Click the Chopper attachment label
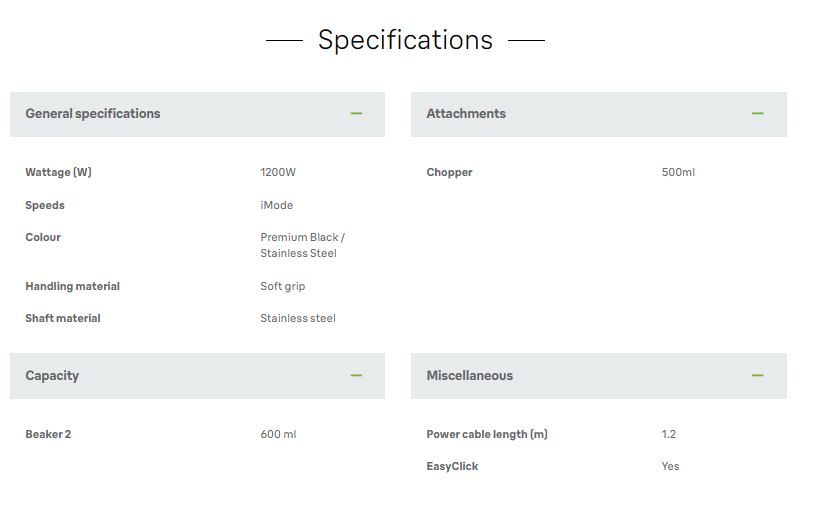The height and width of the screenshot is (506, 830). tap(449, 172)
